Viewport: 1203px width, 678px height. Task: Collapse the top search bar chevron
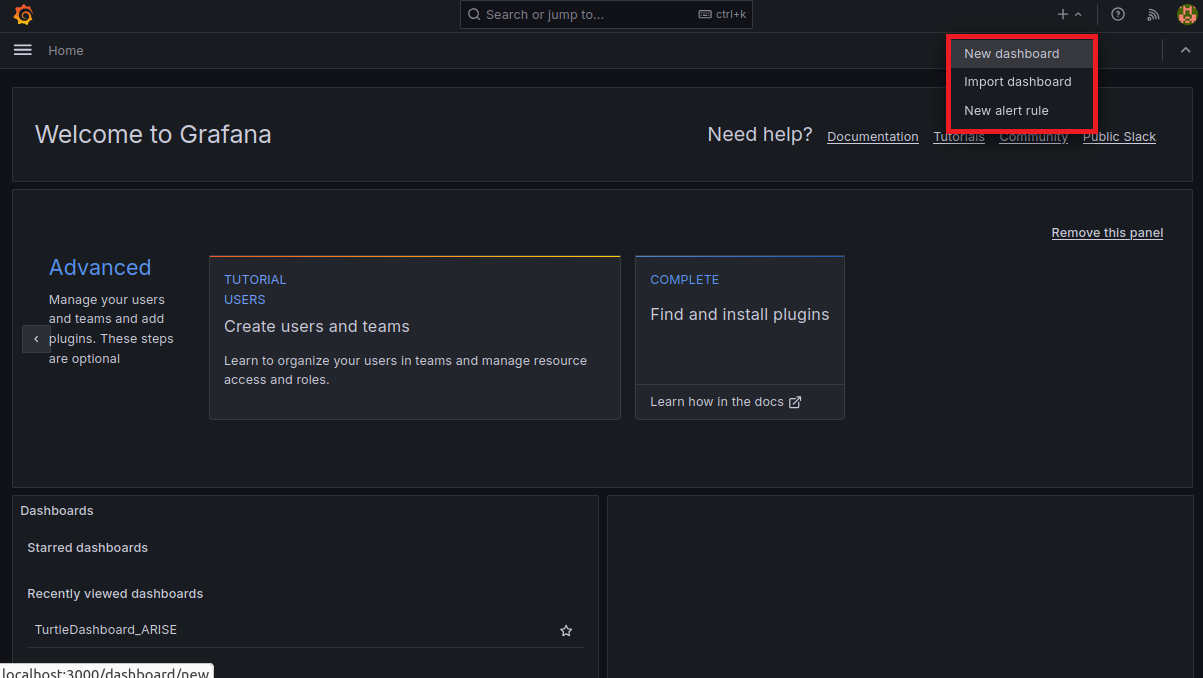1186,50
